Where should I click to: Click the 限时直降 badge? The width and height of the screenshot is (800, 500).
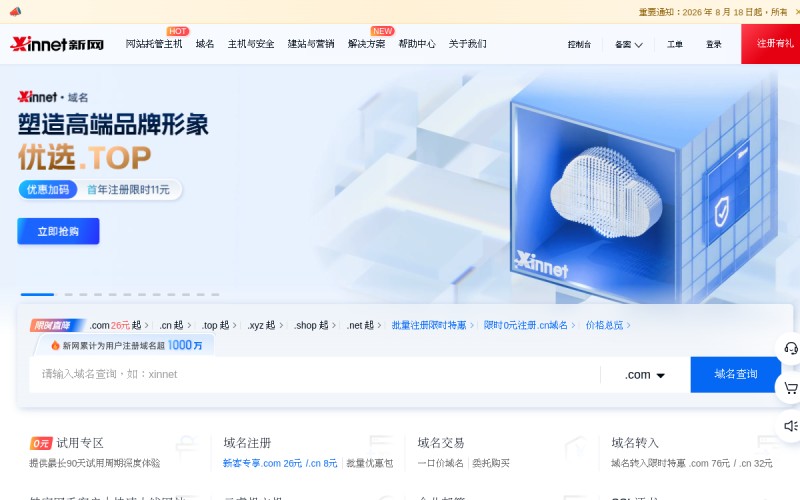pos(56,326)
